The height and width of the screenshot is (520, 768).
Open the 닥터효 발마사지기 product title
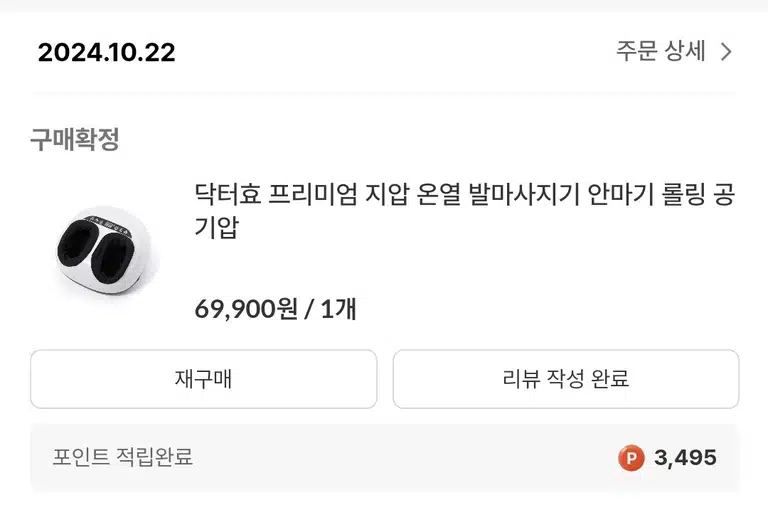click(464, 211)
